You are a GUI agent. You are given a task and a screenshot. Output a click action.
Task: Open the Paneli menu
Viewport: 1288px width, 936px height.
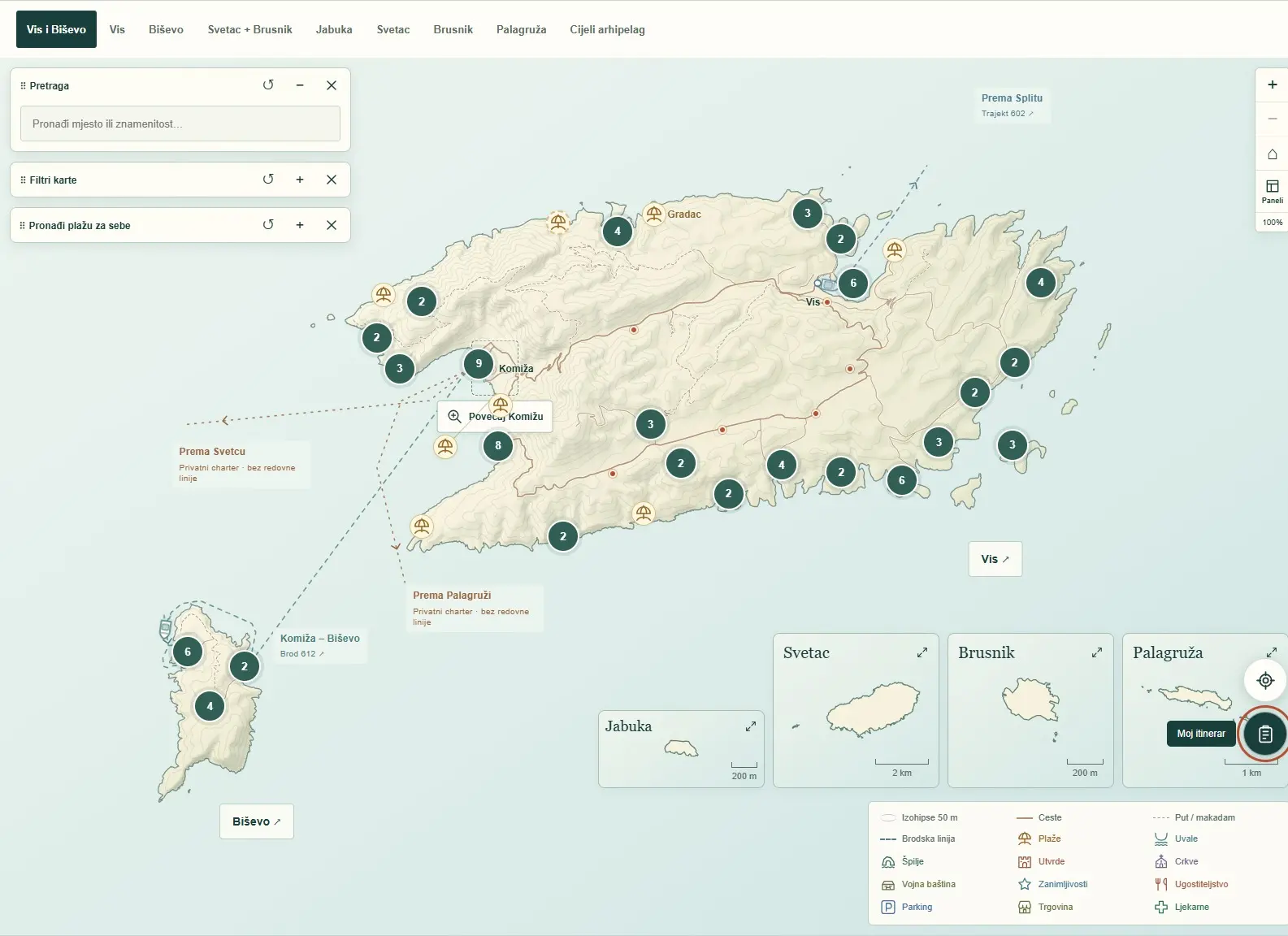tap(1273, 192)
